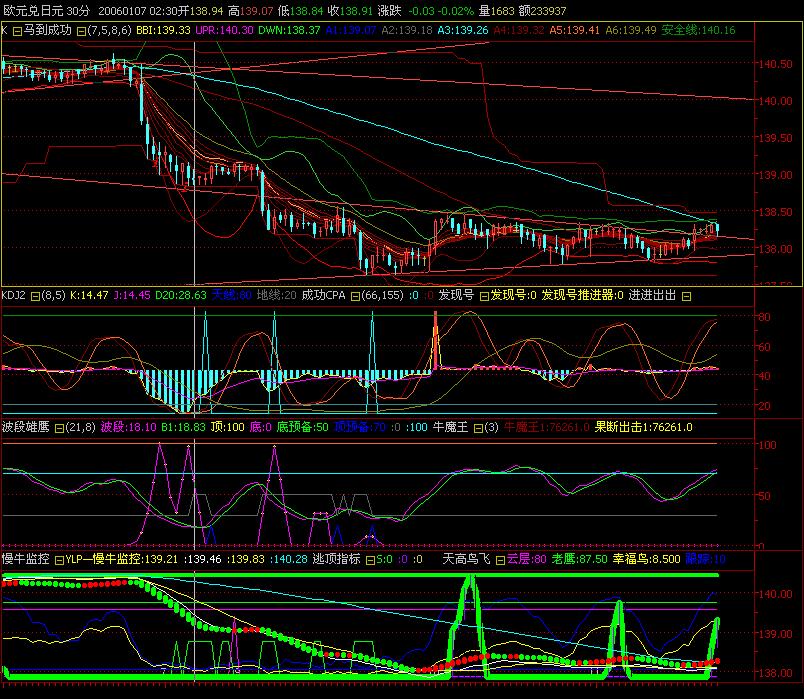Select the 天高鸟飞 indicator name

466,559
